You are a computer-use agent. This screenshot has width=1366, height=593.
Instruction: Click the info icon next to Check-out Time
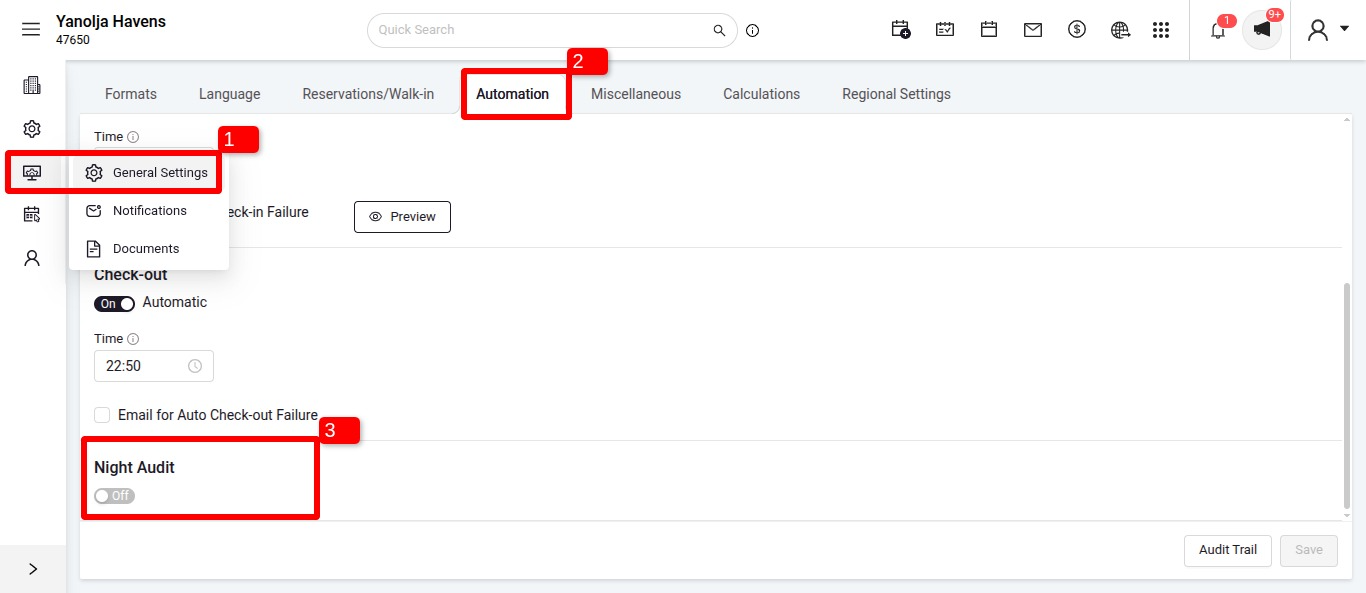[x=133, y=339]
